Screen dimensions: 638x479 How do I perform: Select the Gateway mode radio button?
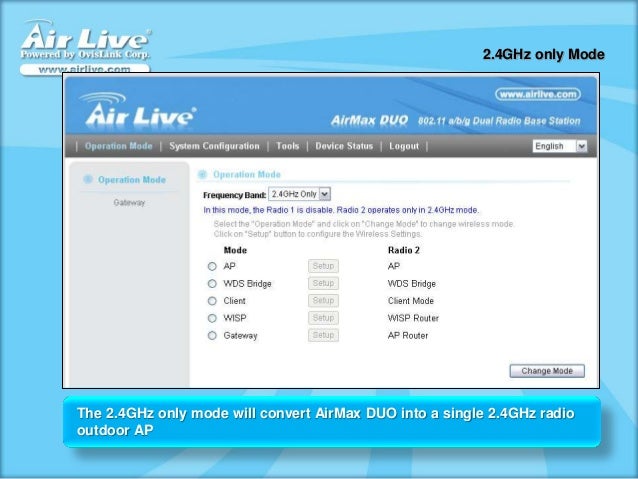(212, 335)
